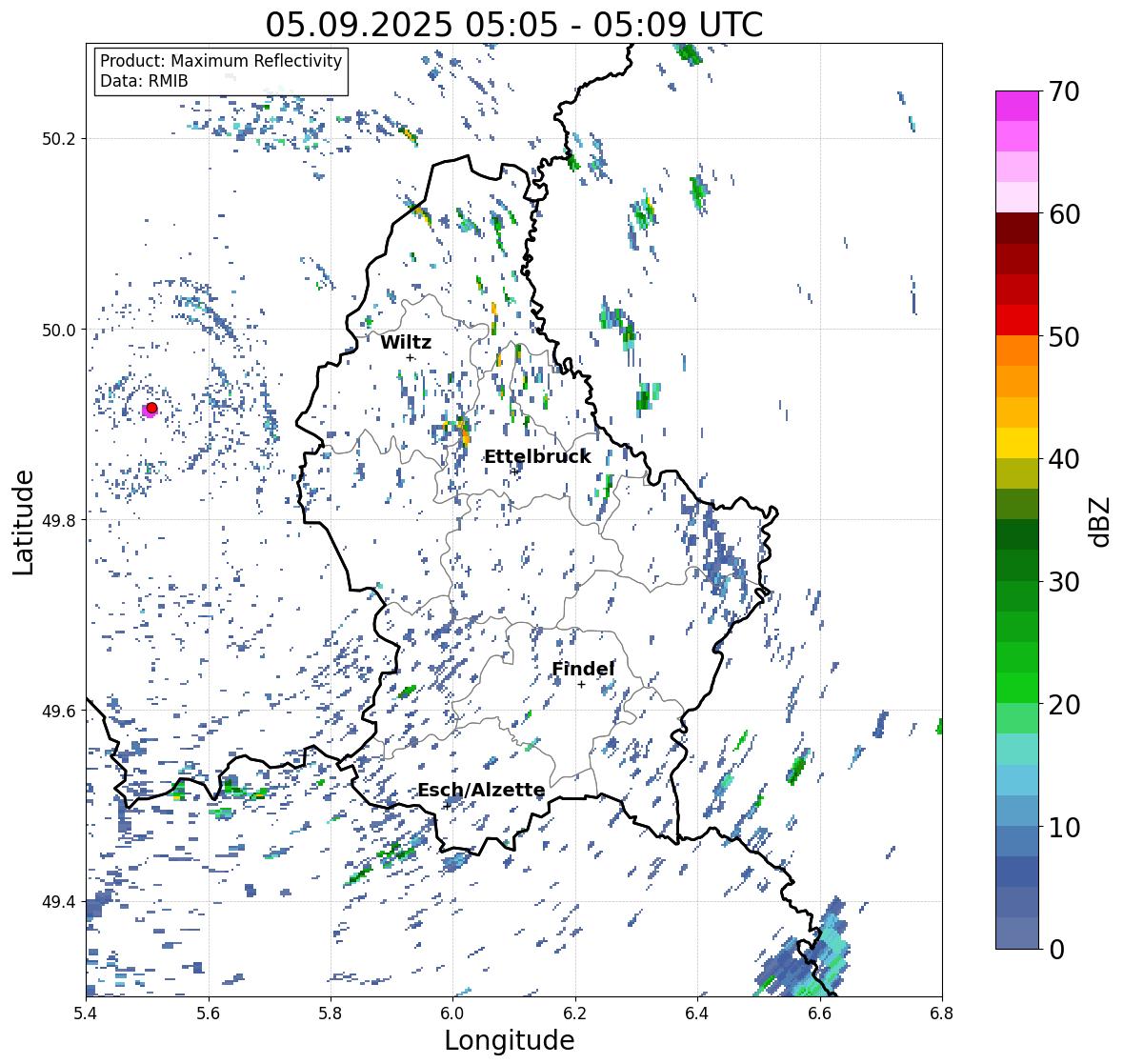Click the 'Product: Maximum Reflectivity' text
Screen dimensions: 1123x1064
tap(221, 61)
